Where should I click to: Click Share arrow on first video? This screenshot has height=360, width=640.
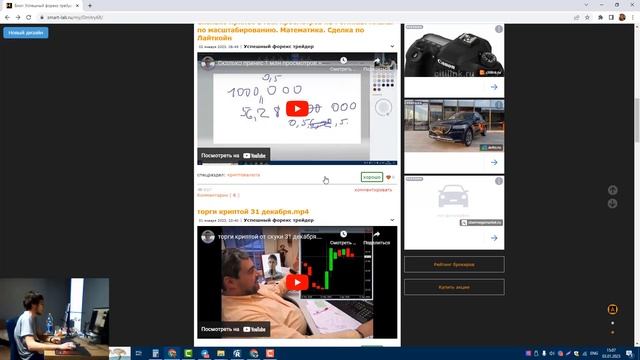[x=377, y=61]
